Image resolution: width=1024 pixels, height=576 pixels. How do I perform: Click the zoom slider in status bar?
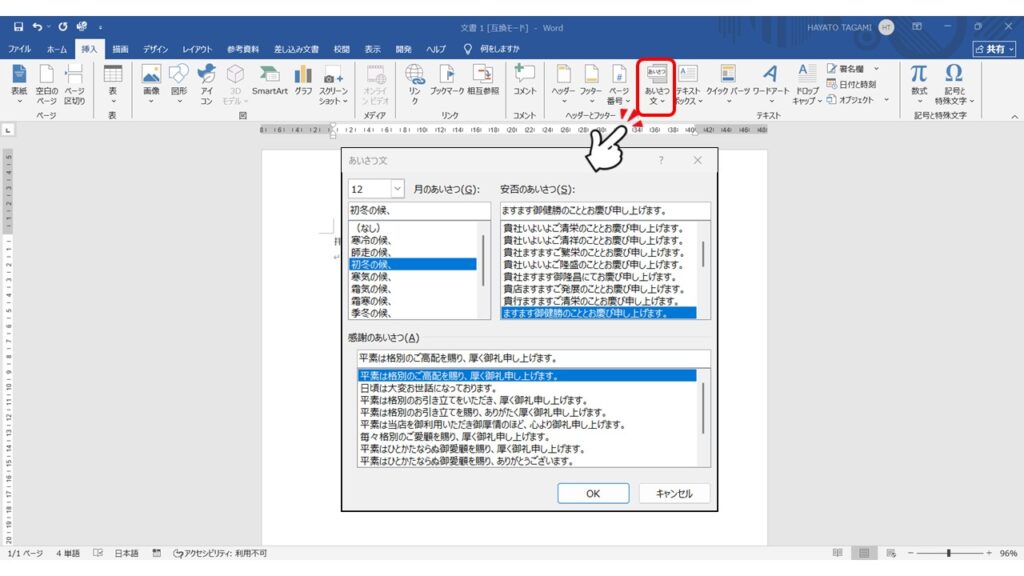tap(948, 553)
